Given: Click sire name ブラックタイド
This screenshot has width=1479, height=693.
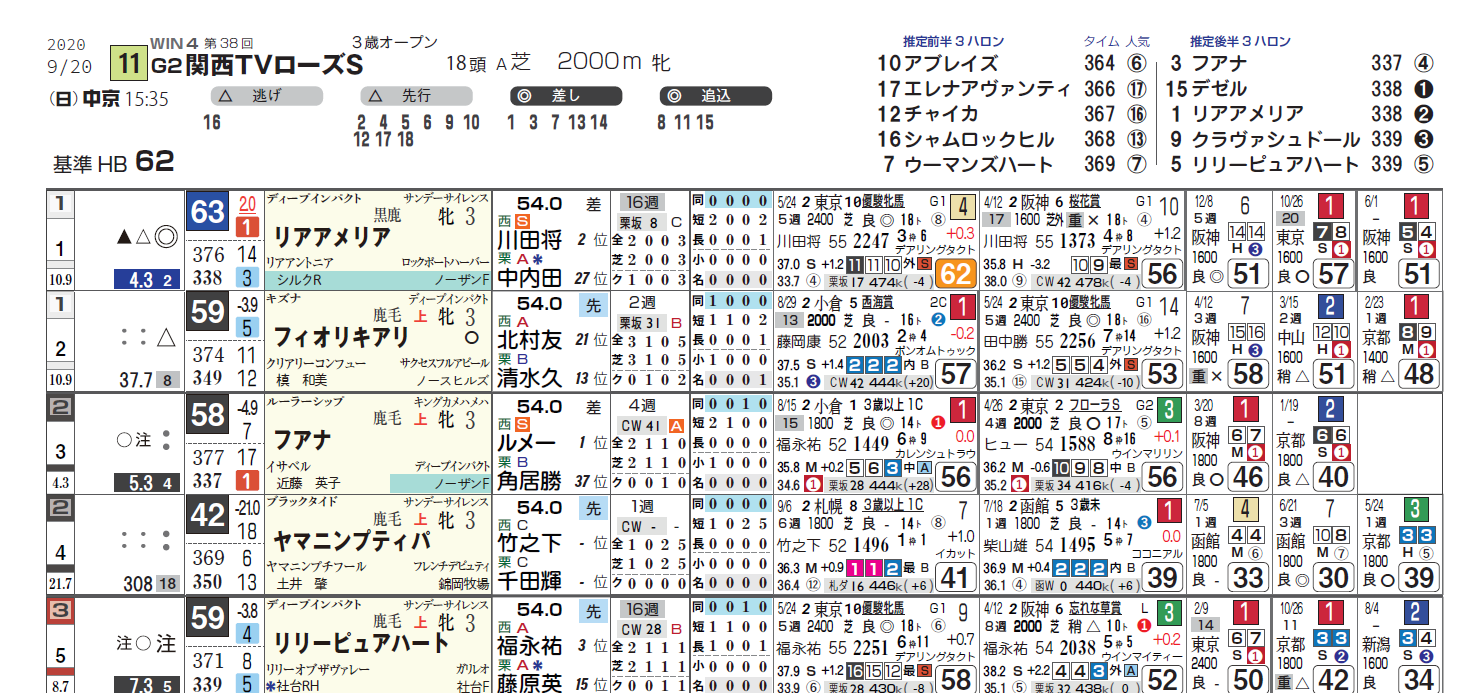Looking at the screenshot, I should [x=299, y=502].
